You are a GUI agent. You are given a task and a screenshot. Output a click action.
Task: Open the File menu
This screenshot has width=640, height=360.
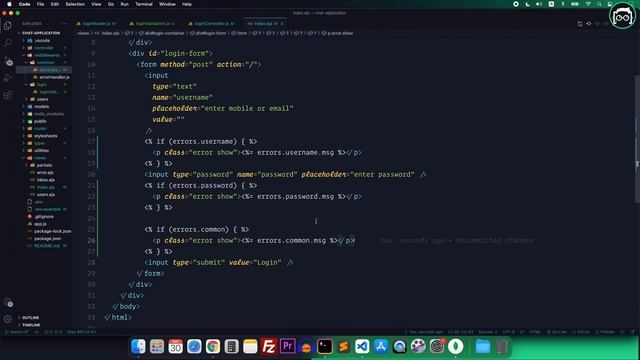(x=40, y=4)
